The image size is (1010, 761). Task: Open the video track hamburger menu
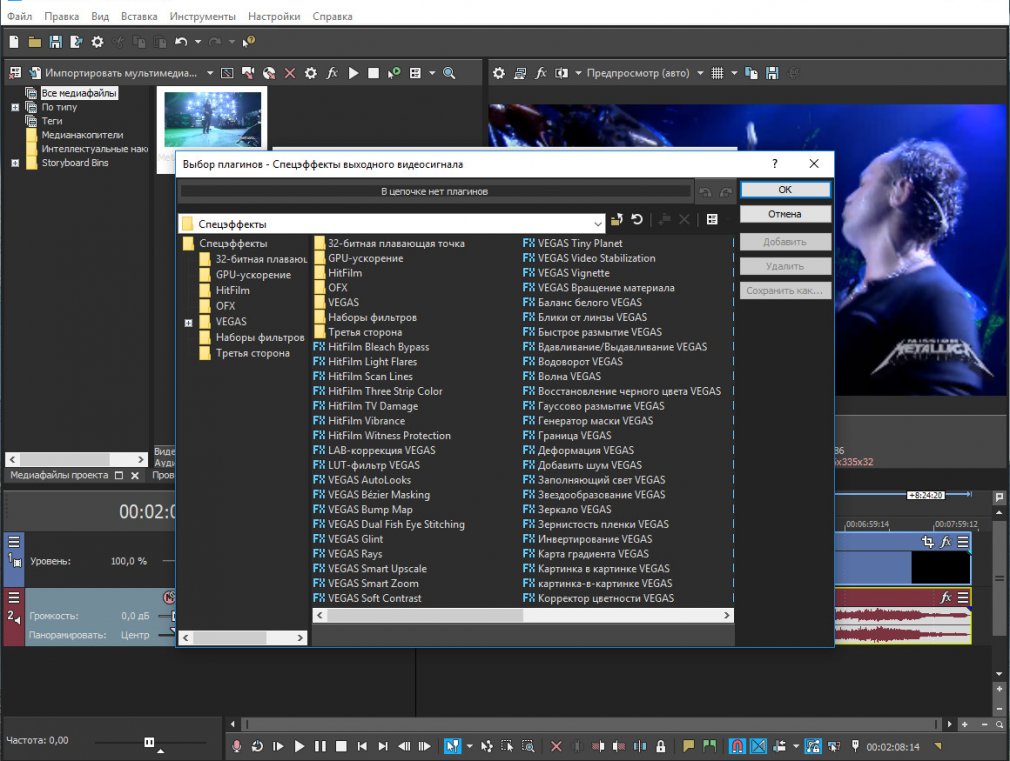(x=14, y=542)
